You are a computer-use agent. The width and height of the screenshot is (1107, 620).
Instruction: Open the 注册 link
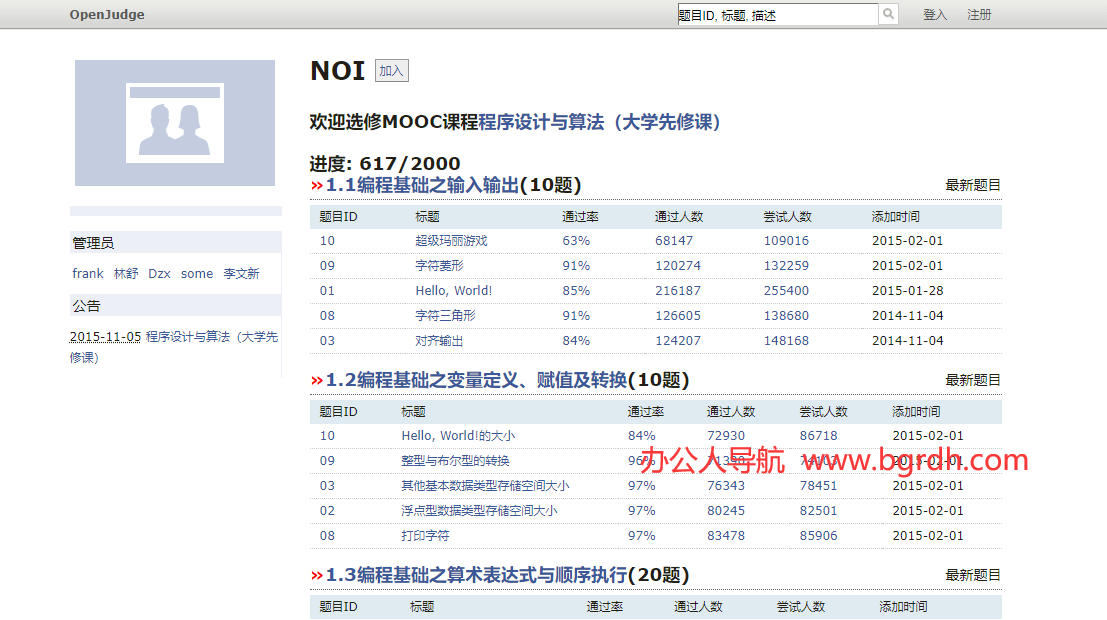[979, 14]
